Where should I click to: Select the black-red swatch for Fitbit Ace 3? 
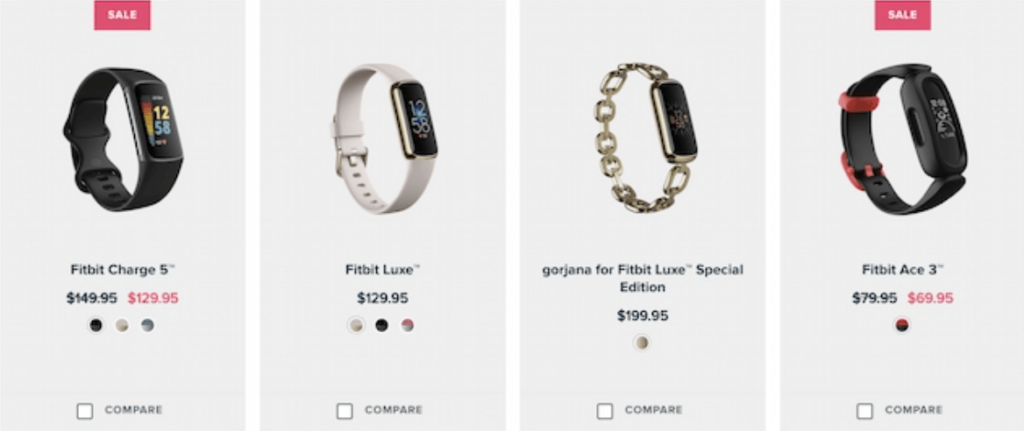tap(902, 325)
